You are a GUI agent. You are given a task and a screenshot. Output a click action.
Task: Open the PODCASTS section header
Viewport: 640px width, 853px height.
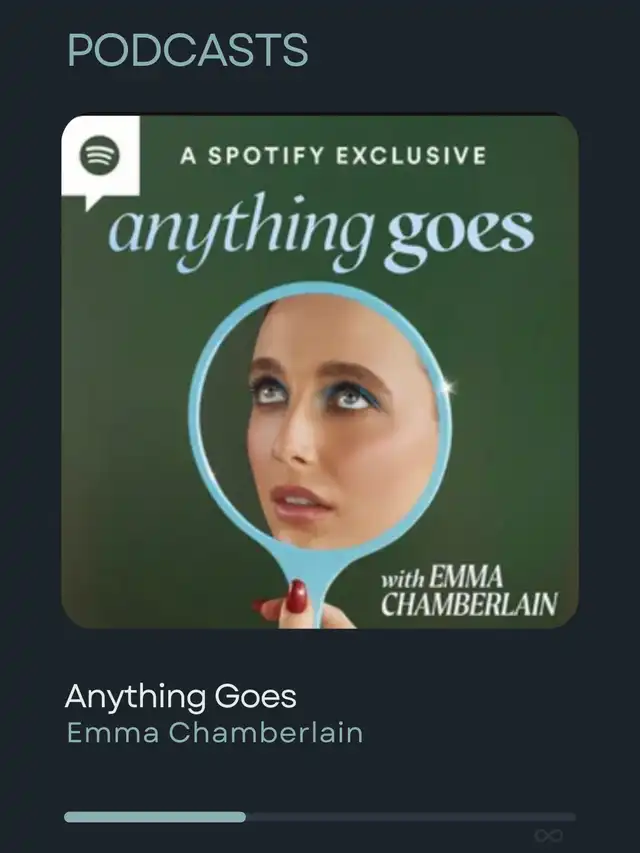coord(188,50)
